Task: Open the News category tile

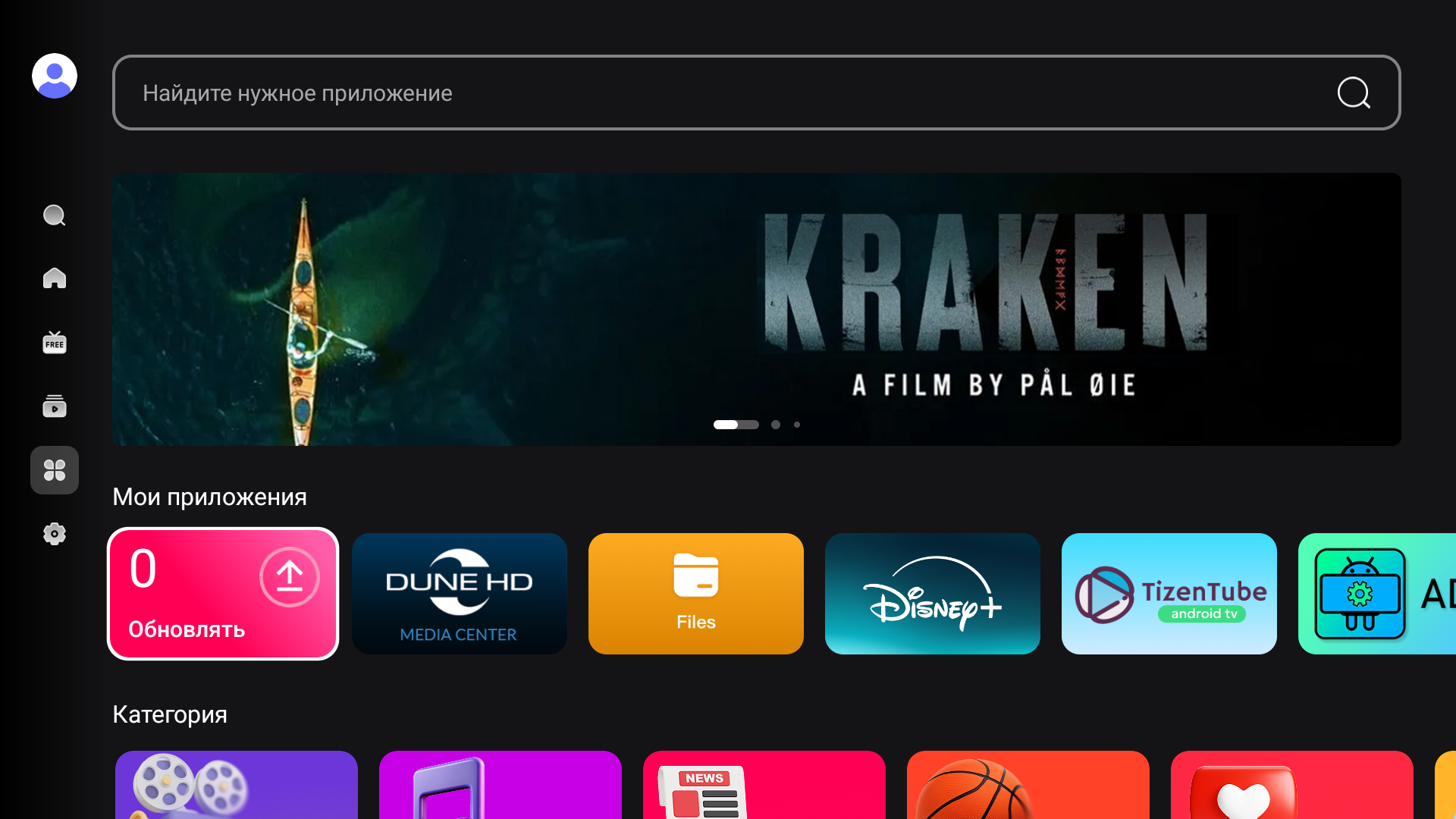Action: (764, 785)
